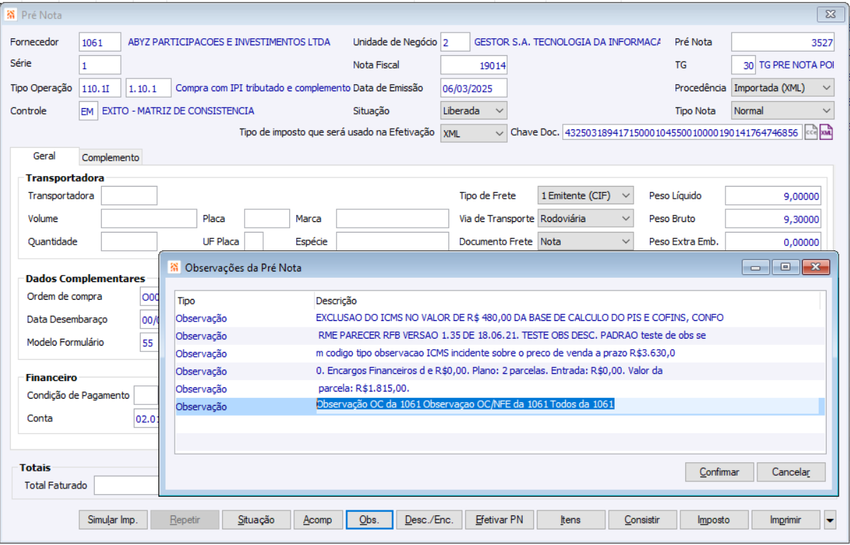Close the Observações da Pré Nota dialog
Viewport: 850px width, 545px height.
816,267
